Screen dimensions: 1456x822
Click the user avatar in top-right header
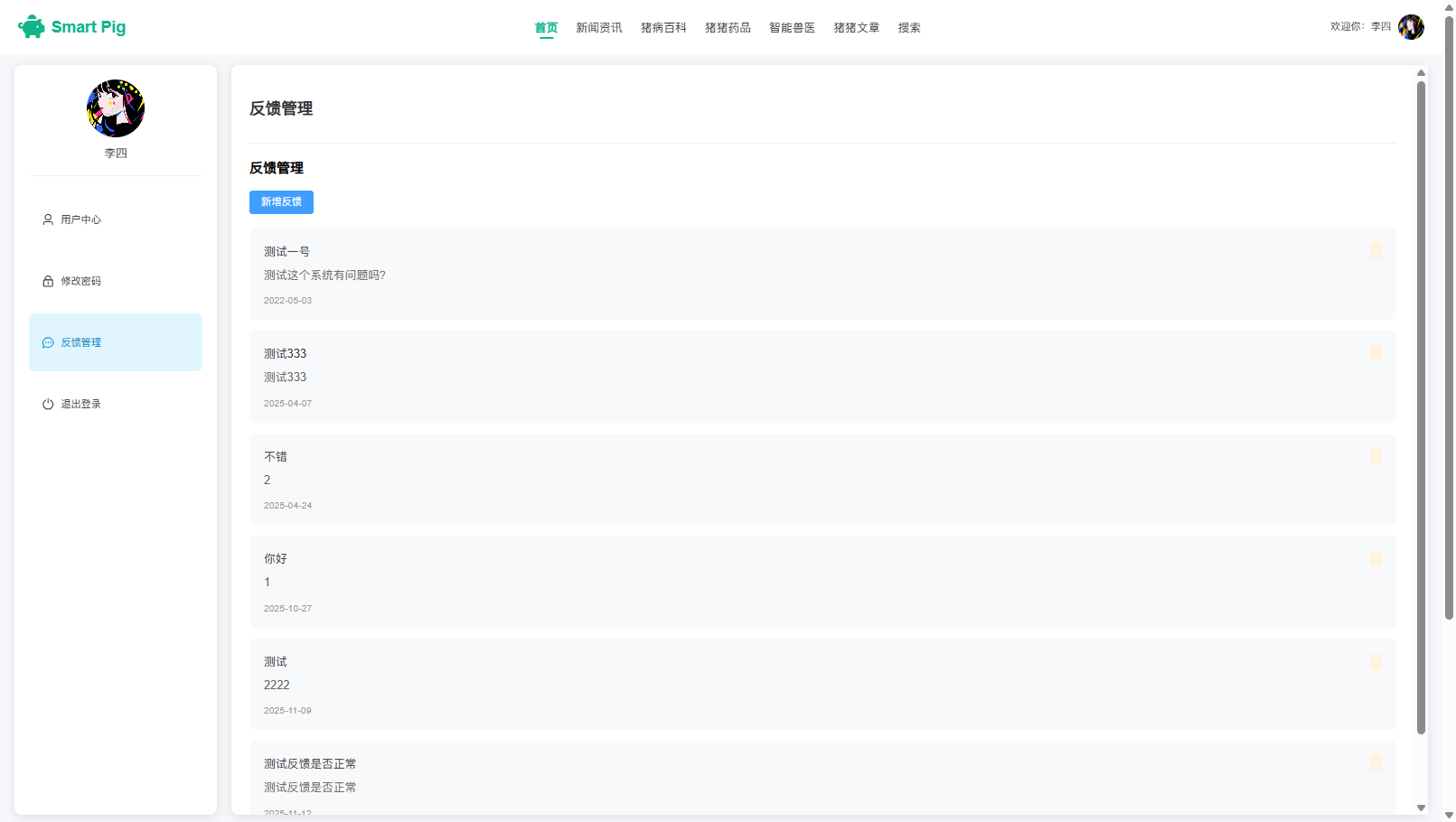coord(1411,27)
